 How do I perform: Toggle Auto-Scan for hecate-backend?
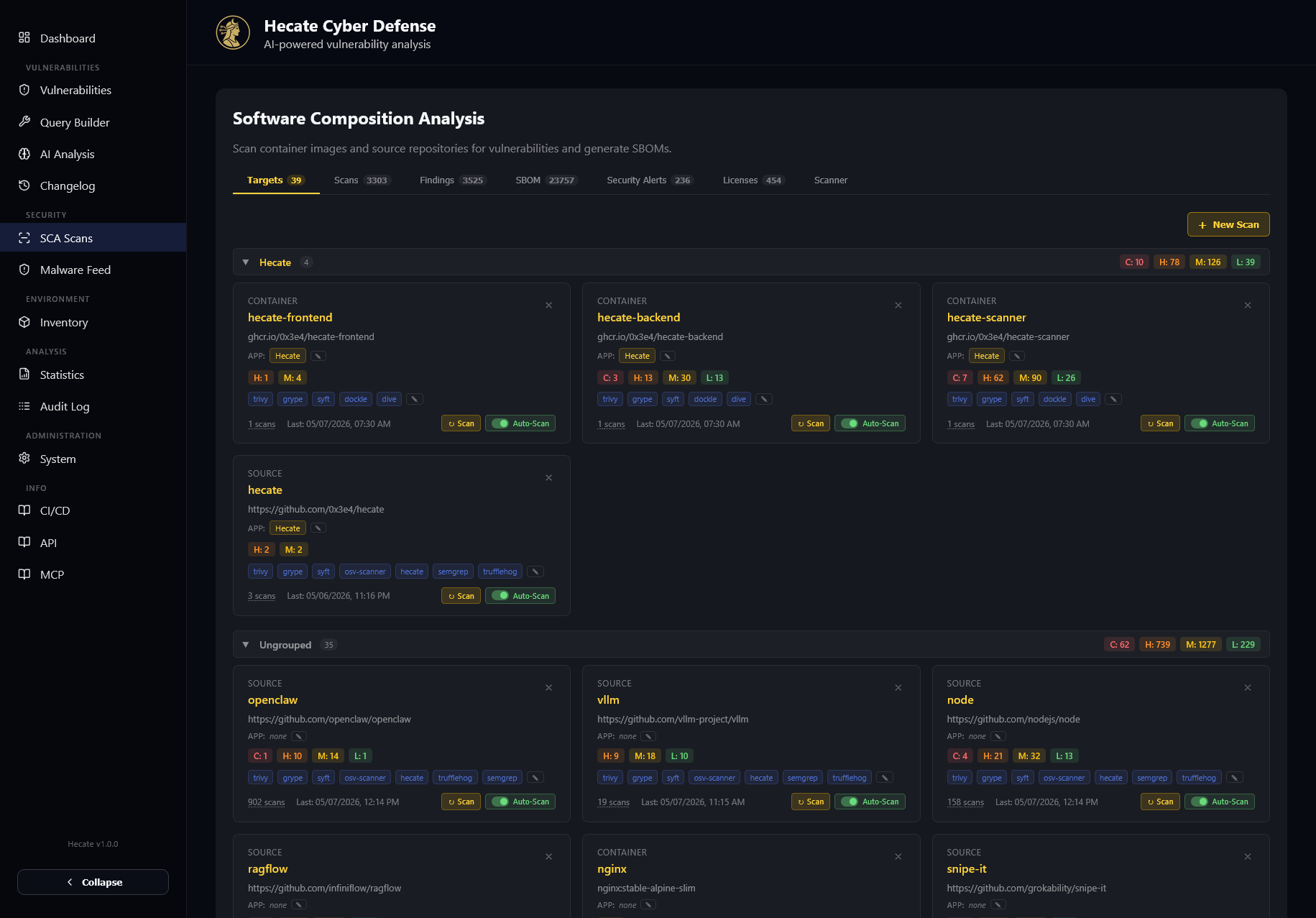pyautogui.click(x=870, y=423)
